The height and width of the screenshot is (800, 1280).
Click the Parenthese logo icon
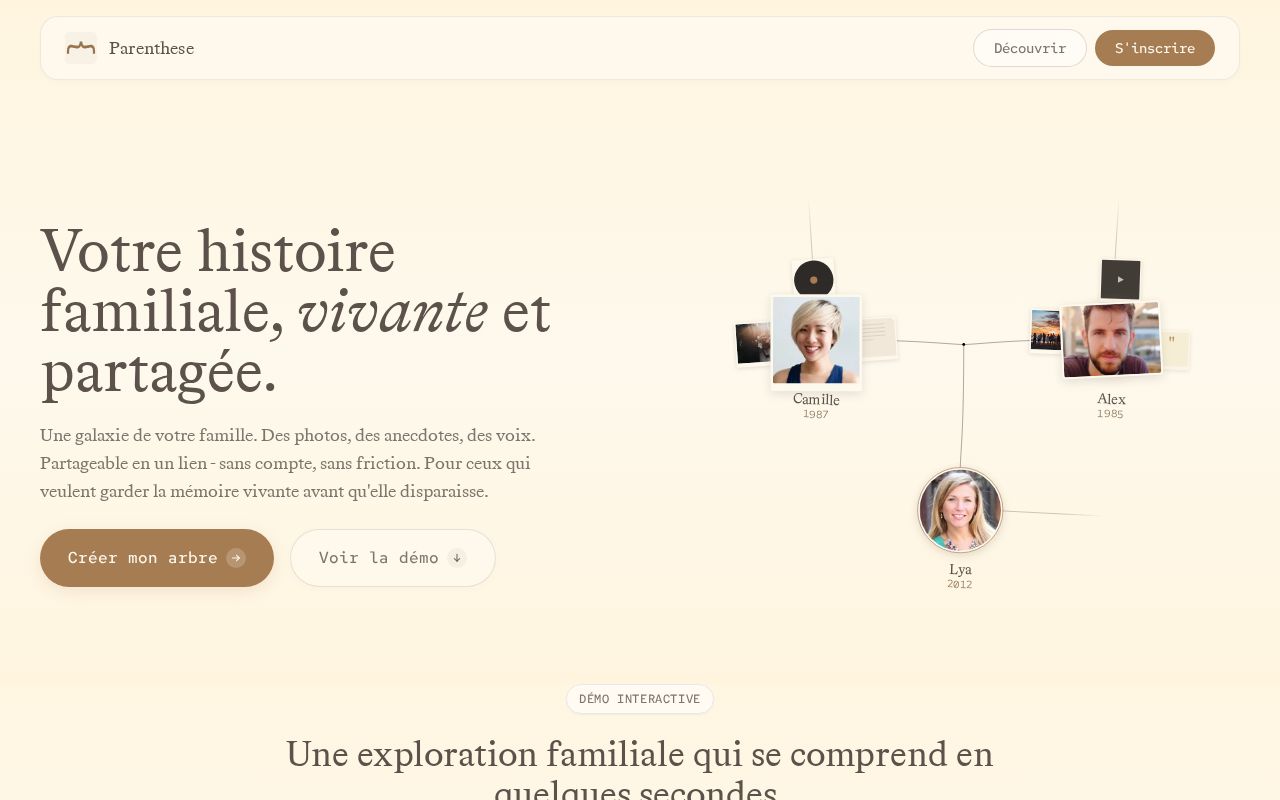point(81,48)
